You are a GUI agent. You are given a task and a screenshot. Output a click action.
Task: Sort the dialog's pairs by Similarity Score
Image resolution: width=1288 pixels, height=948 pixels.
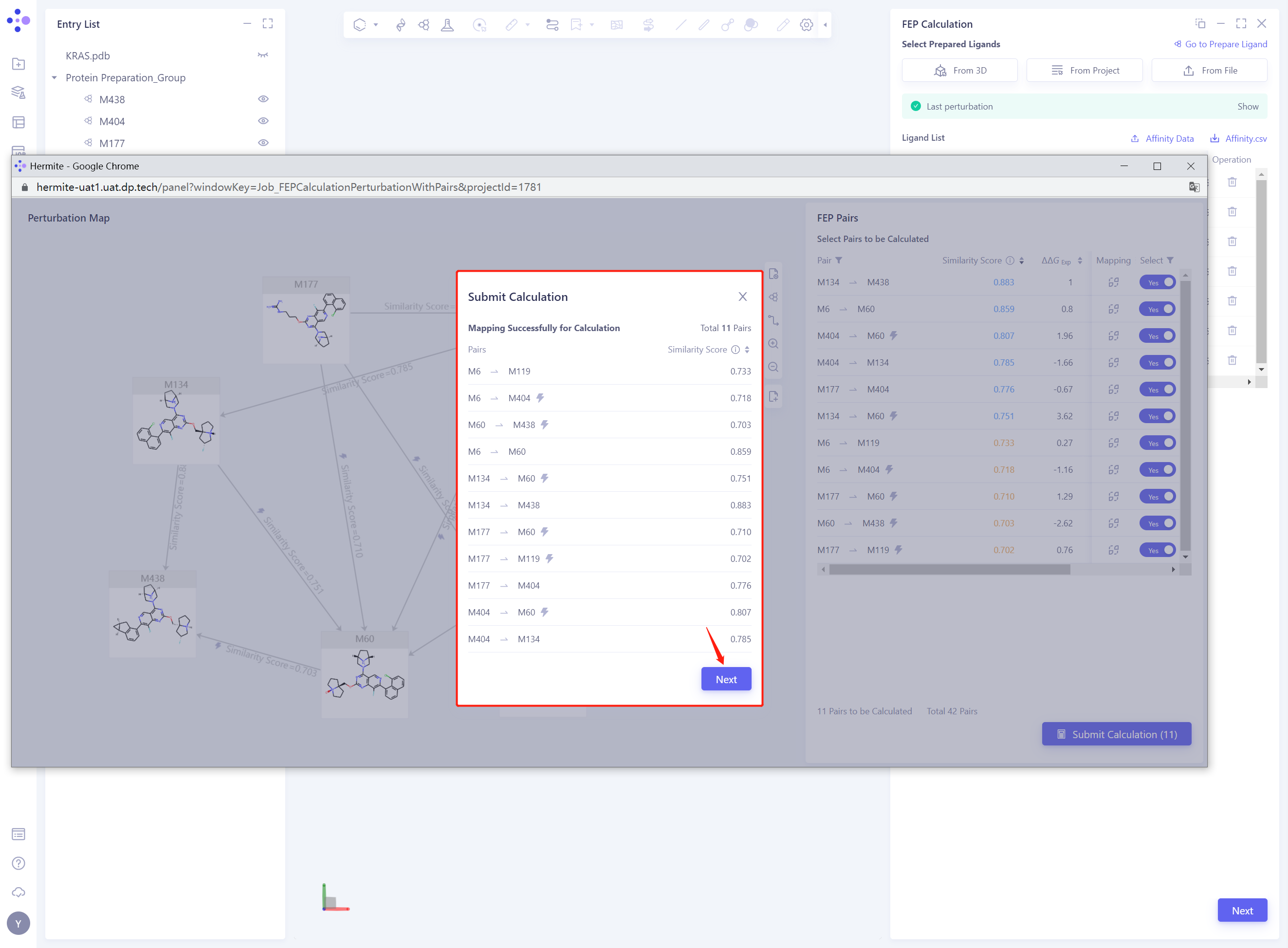click(x=747, y=350)
